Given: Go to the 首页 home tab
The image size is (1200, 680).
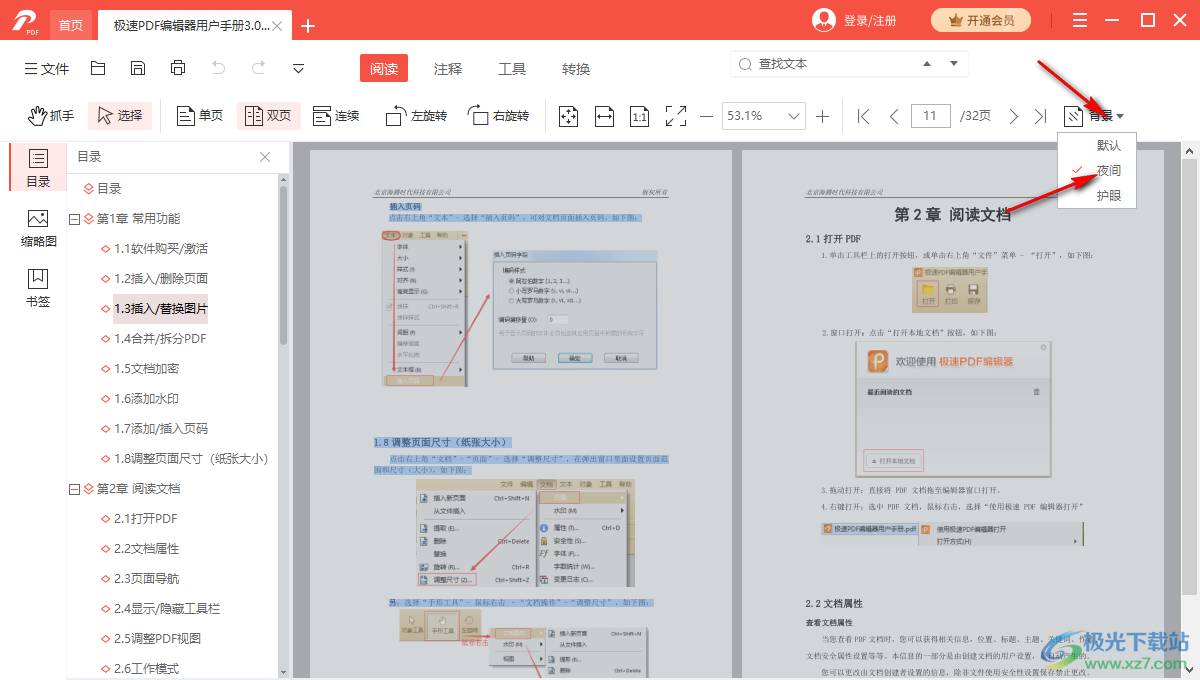Looking at the screenshot, I should coord(71,25).
